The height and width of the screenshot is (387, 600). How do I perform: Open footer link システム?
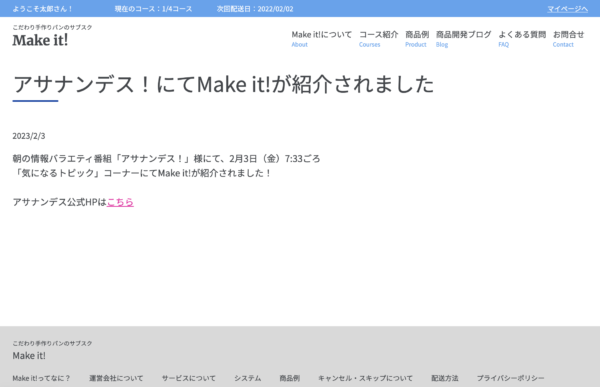tap(248, 378)
